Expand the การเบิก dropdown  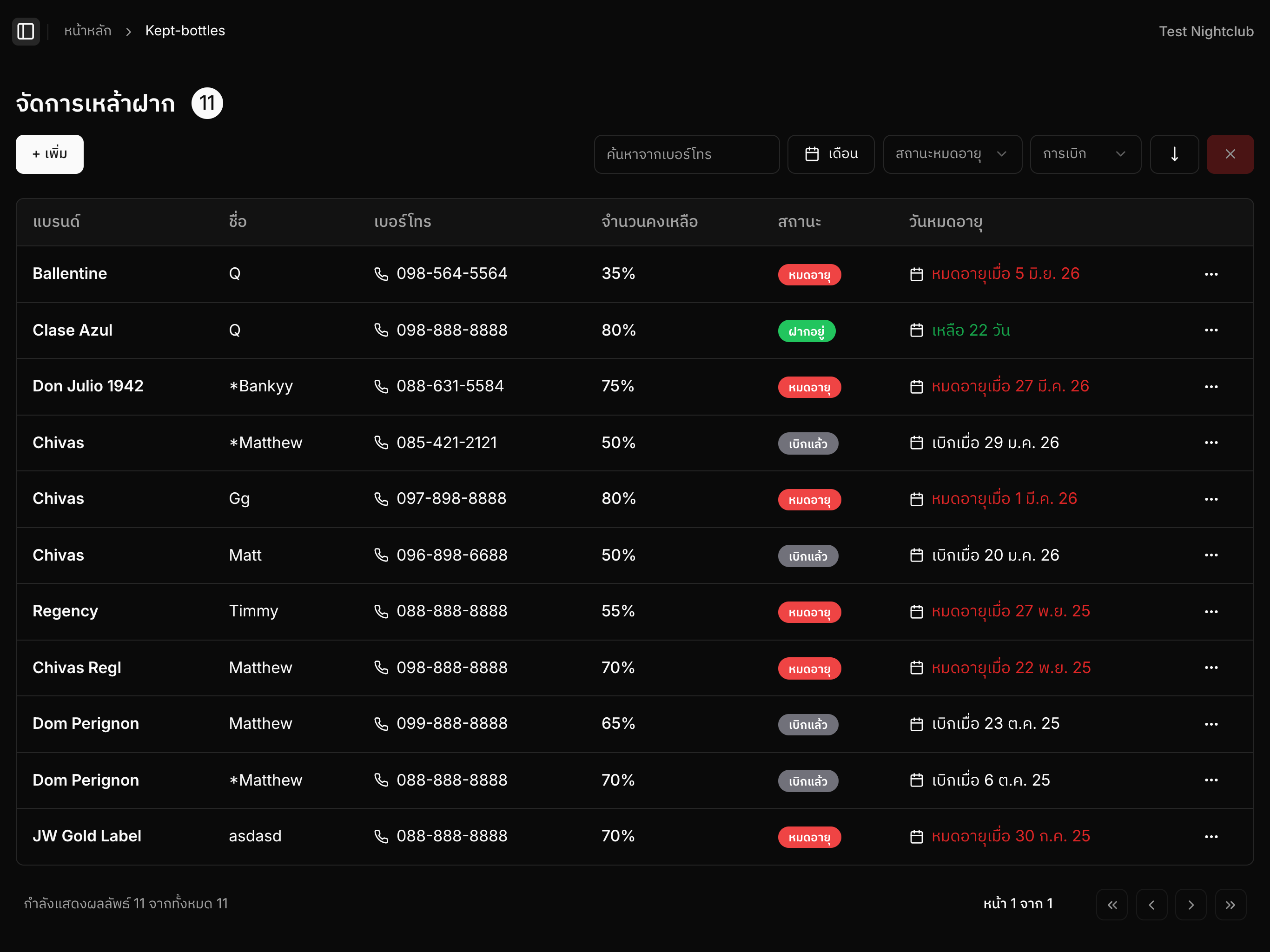(1085, 154)
